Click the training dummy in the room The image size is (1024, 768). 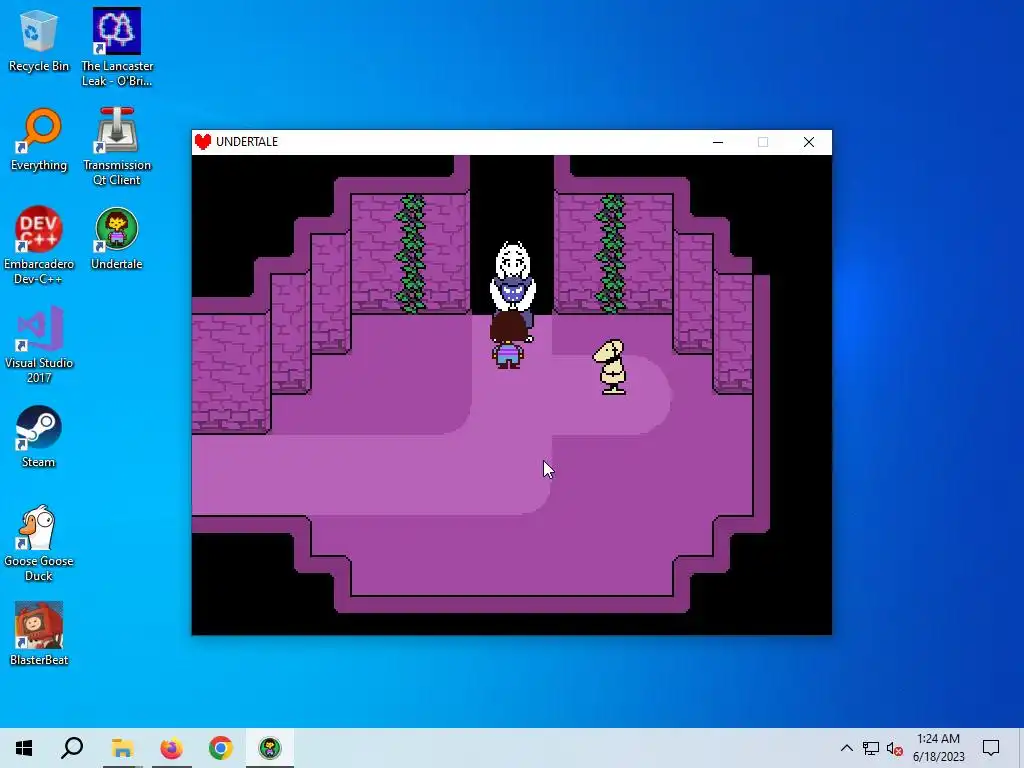[x=611, y=367]
